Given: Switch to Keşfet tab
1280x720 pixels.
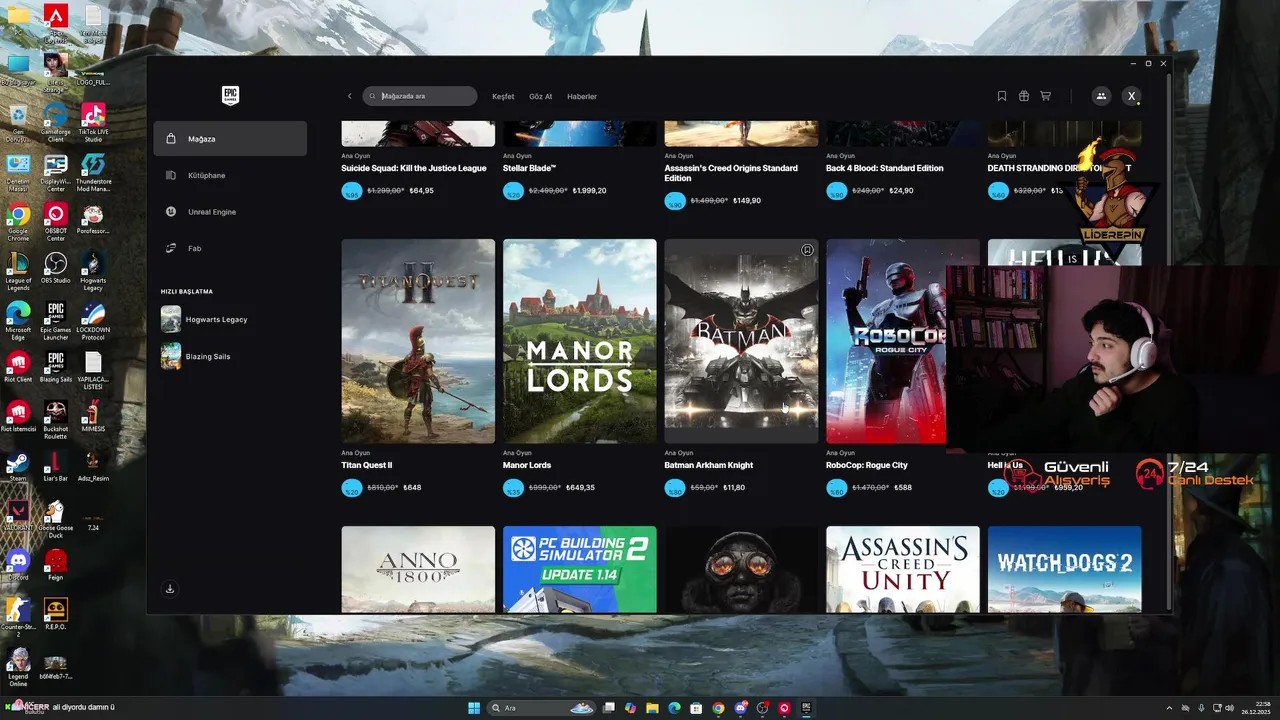Looking at the screenshot, I should (x=503, y=96).
